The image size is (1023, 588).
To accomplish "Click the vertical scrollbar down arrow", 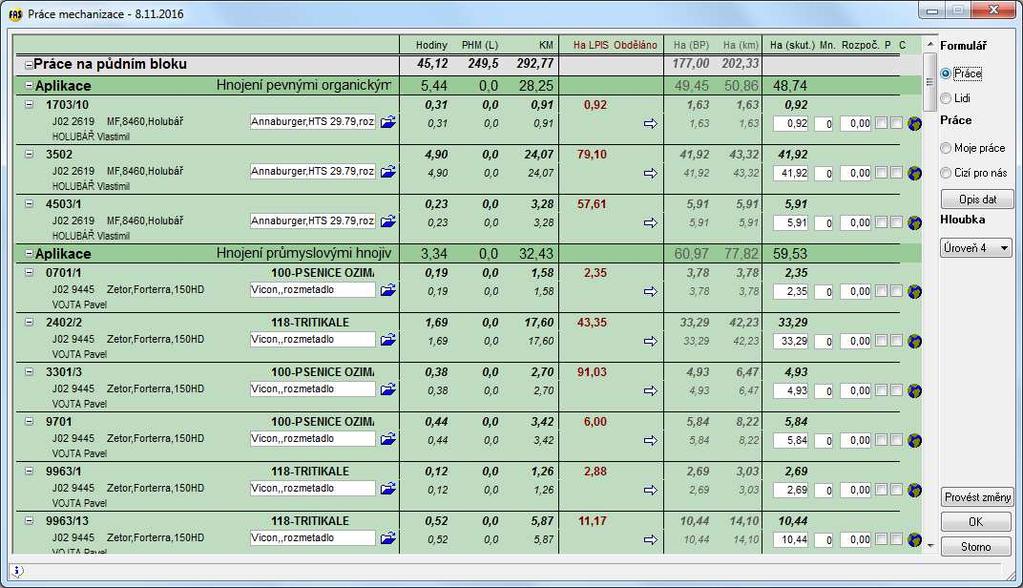I will point(930,546).
